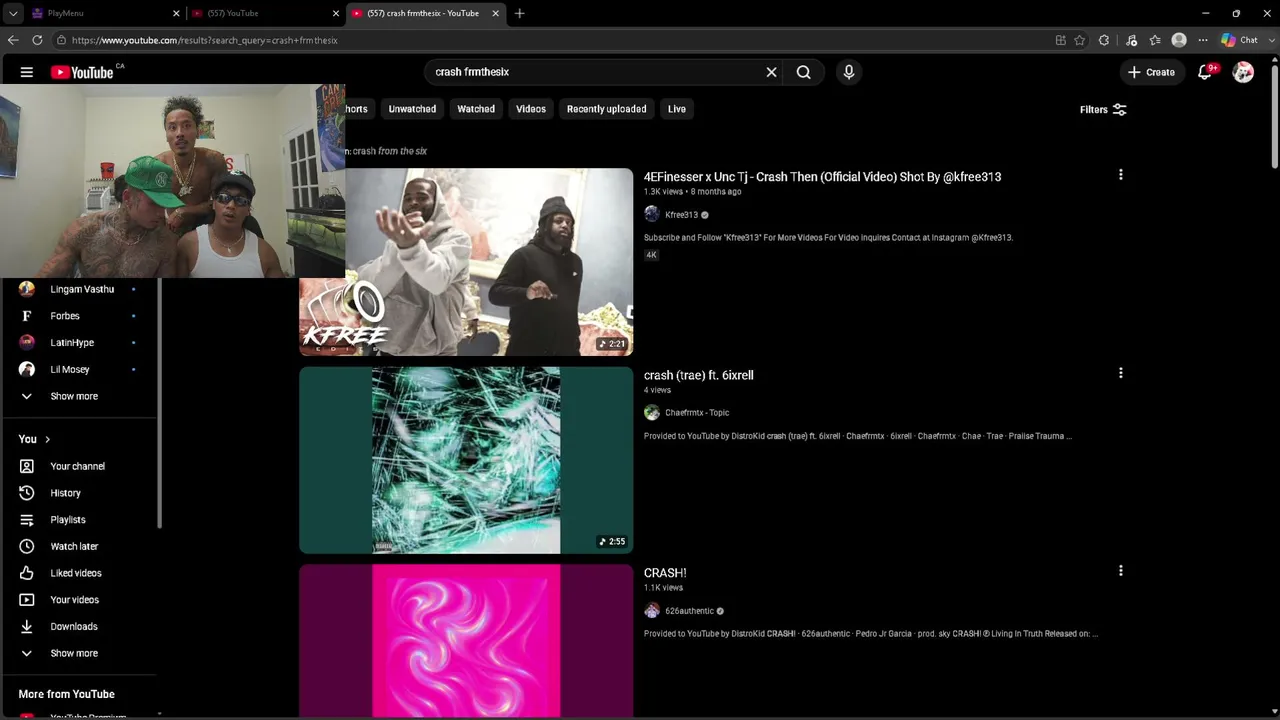Open the 626authentic channel avatar
Viewport: 1280px width, 720px height.
tap(652, 611)
